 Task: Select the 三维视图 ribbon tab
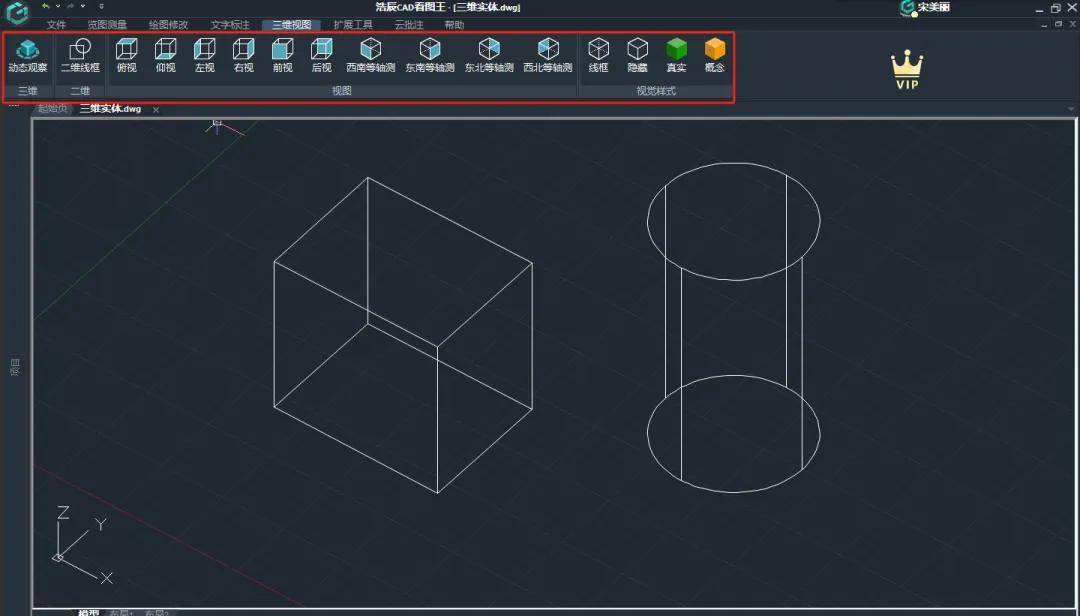click(291, 25)
